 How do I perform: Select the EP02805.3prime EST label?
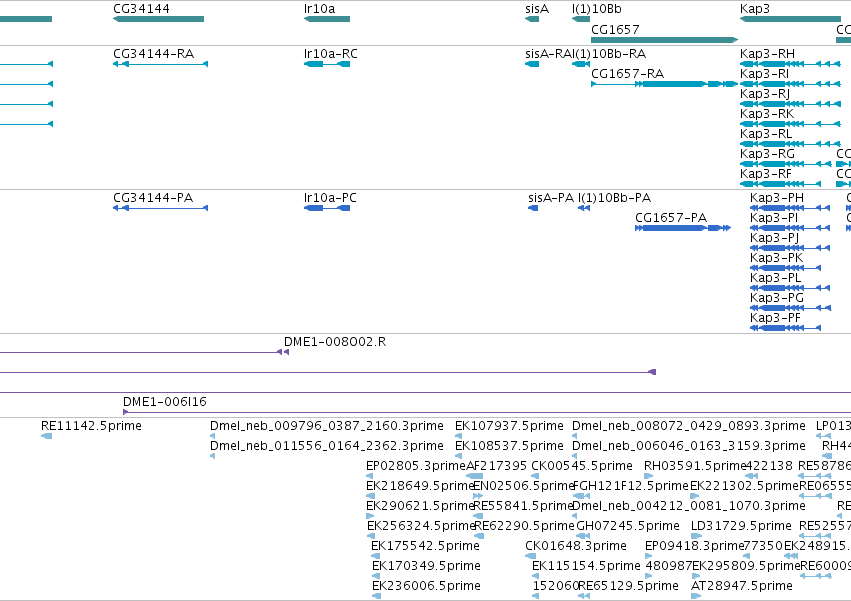(416, 466)
